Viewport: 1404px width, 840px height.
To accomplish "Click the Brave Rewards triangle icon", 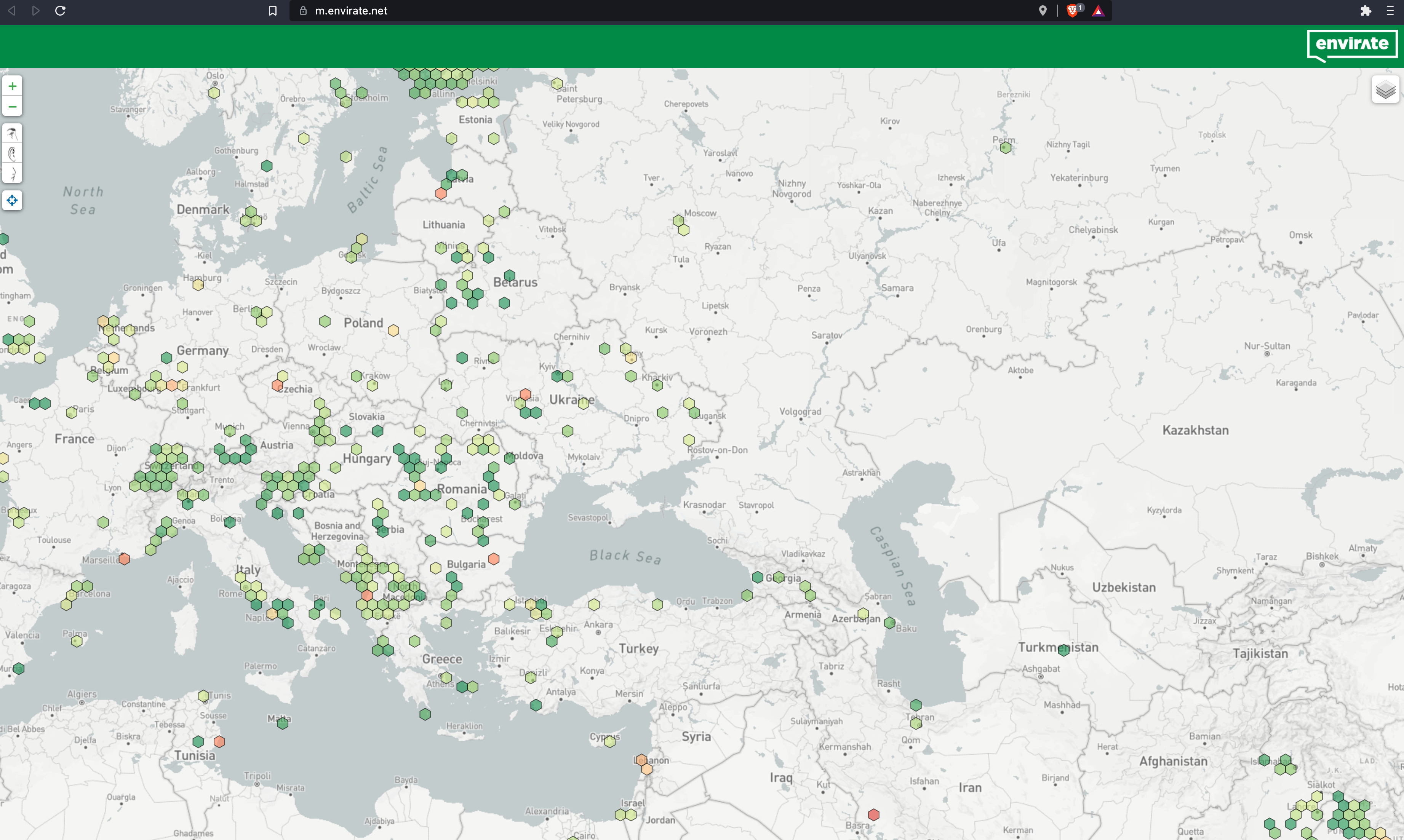I will pos(1098,11).
